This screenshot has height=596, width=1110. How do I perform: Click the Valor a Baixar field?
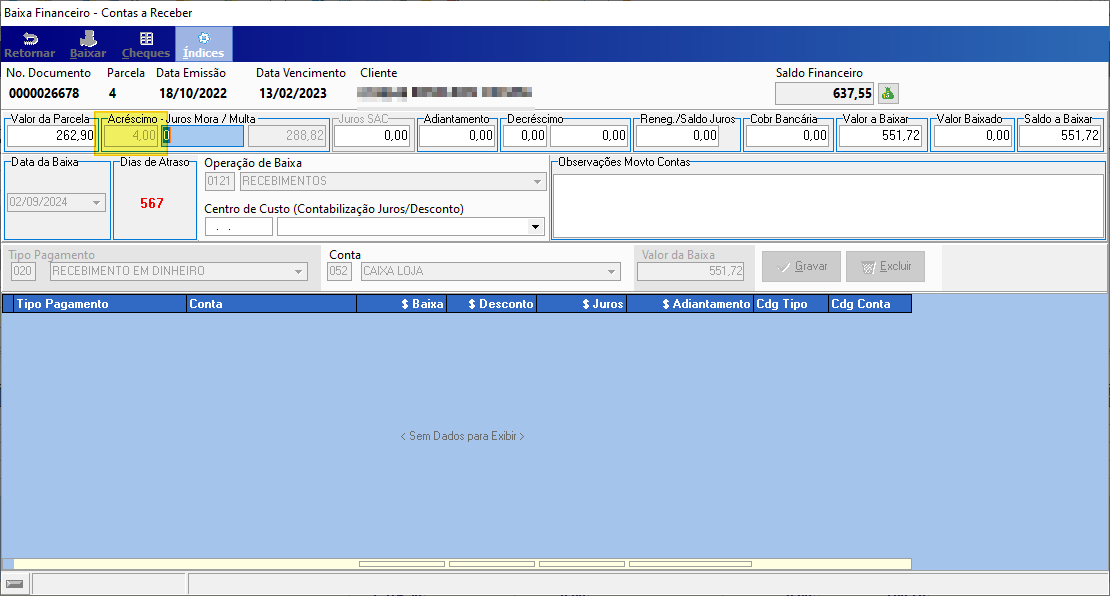click(881, 135)
